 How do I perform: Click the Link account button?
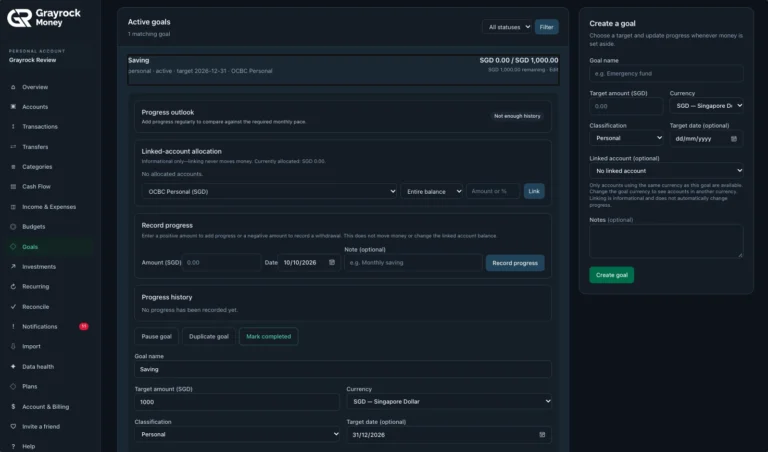pos(534,191)
